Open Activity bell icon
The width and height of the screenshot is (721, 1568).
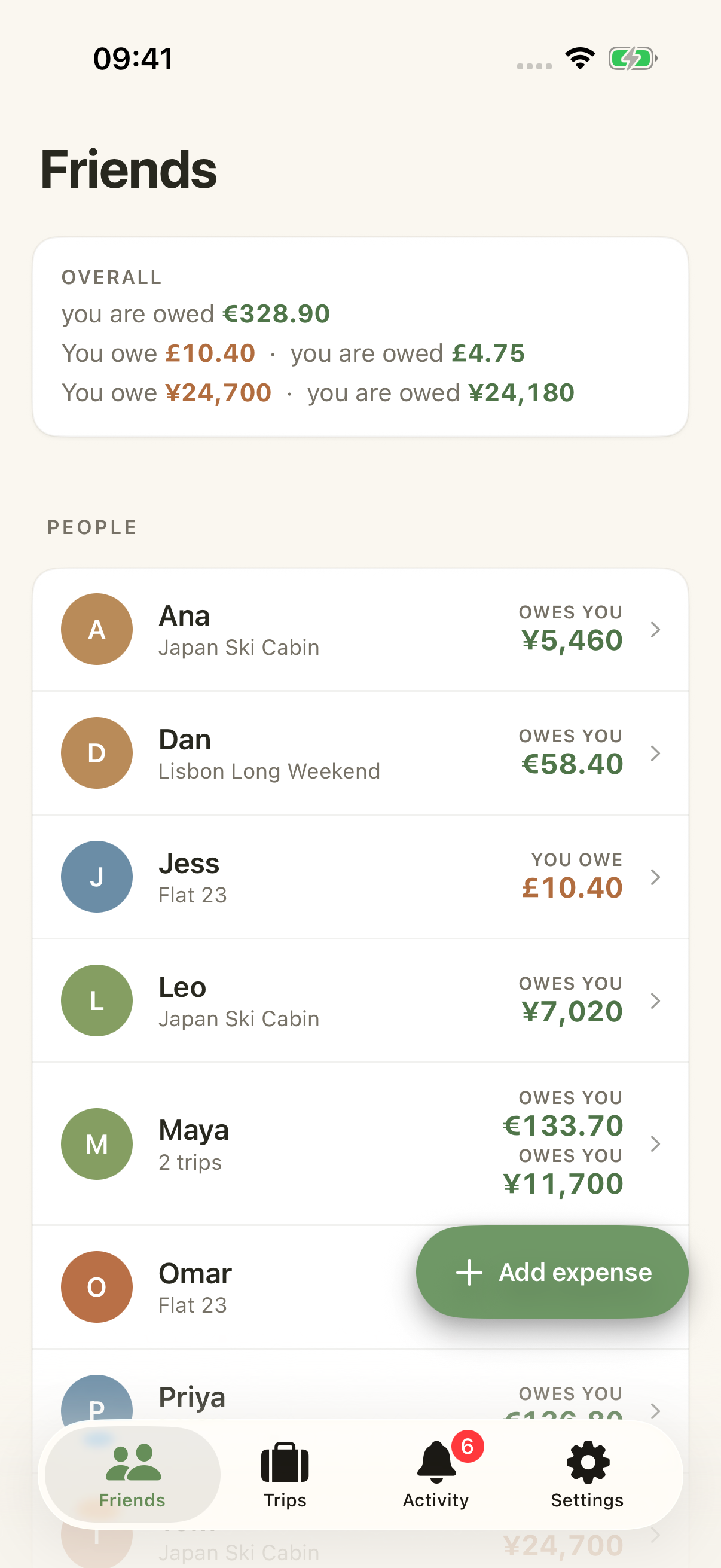pyautogui.click(x=436, y=1462)
